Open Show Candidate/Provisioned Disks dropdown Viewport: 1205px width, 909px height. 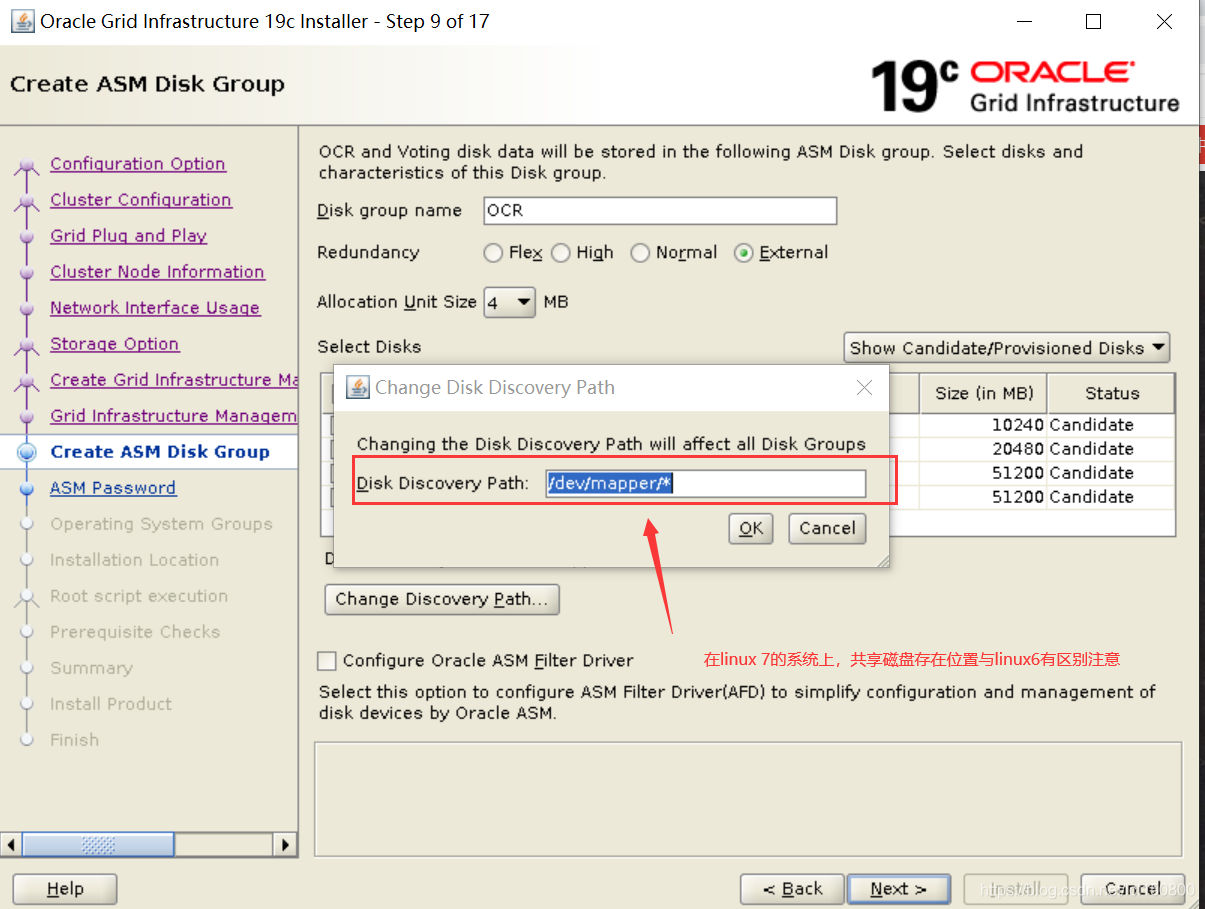pos(1007,348)
